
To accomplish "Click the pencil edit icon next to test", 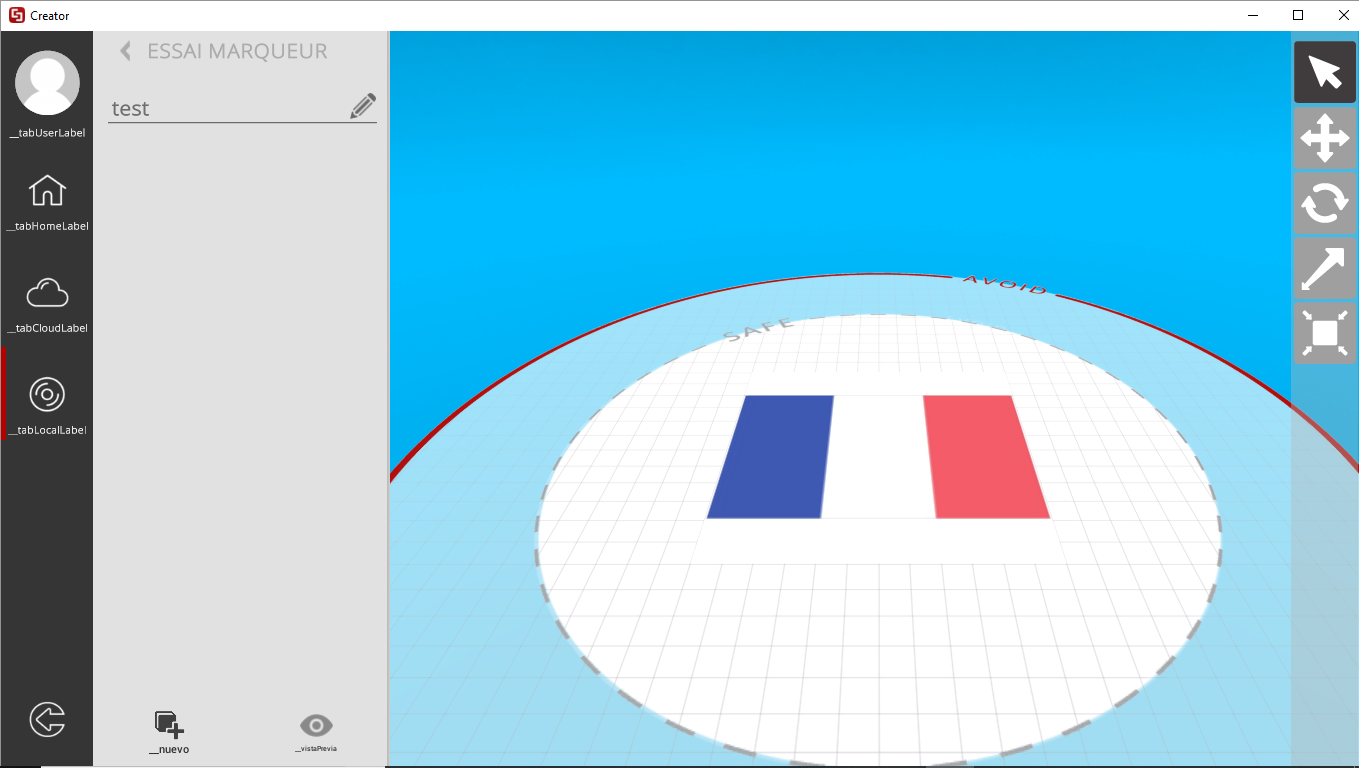I will click(x=363, y=106).
